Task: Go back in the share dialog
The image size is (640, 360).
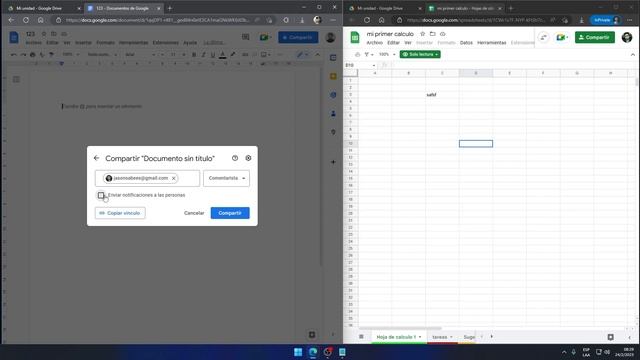Action: coord(96,158)
